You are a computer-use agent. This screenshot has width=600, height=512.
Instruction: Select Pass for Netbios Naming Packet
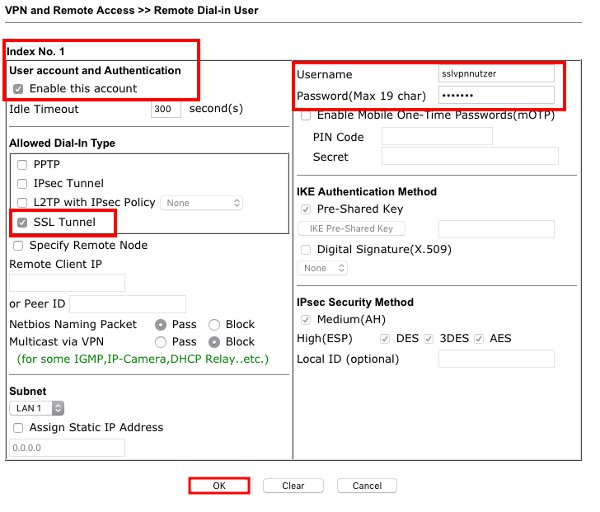(x=161, y=325)
